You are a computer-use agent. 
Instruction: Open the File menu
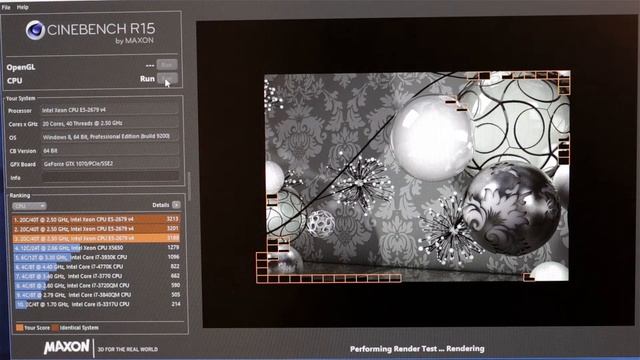click(6, 7)
